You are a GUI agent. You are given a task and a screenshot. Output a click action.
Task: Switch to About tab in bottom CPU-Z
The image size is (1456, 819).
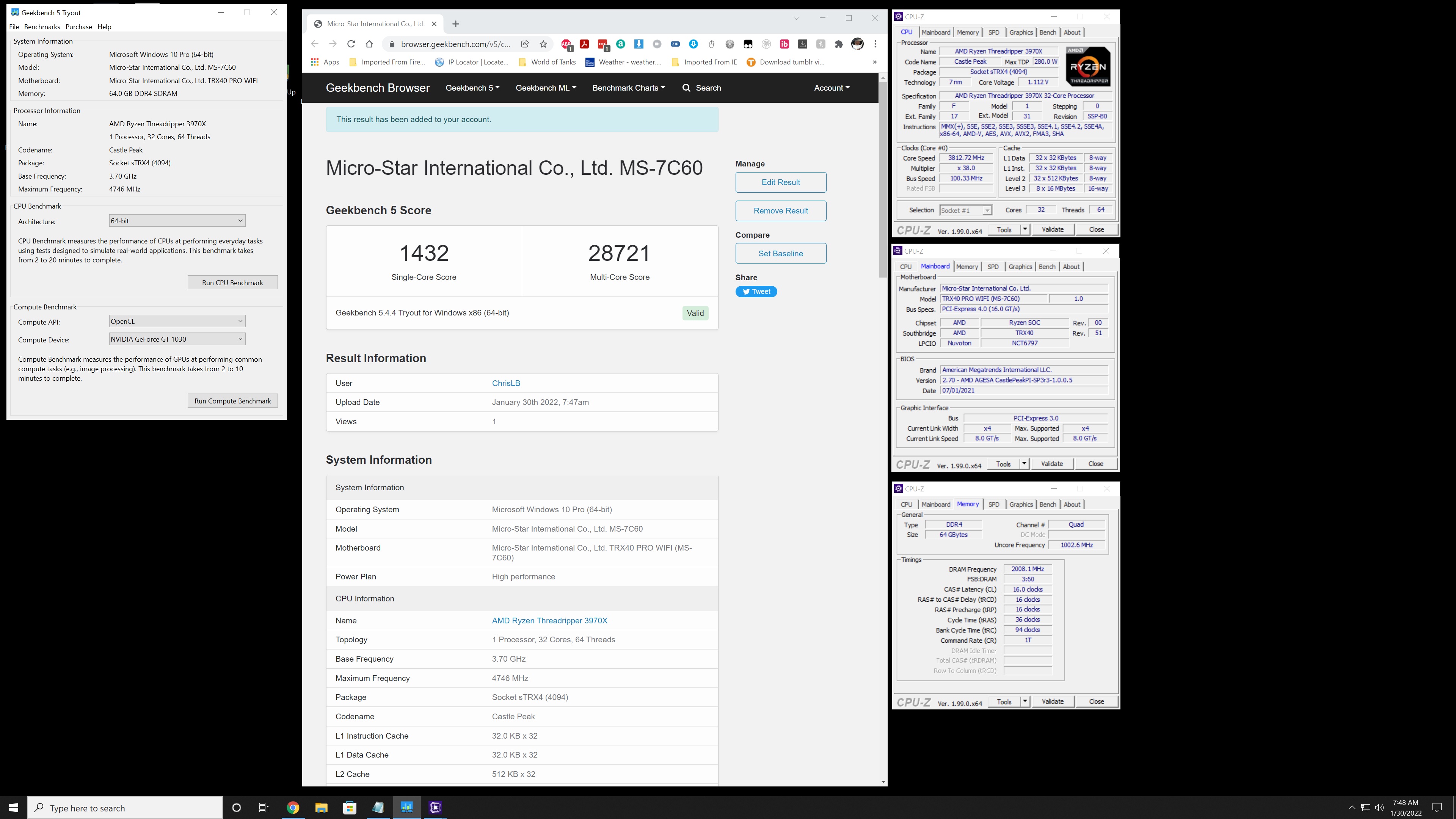(1072, 504)
